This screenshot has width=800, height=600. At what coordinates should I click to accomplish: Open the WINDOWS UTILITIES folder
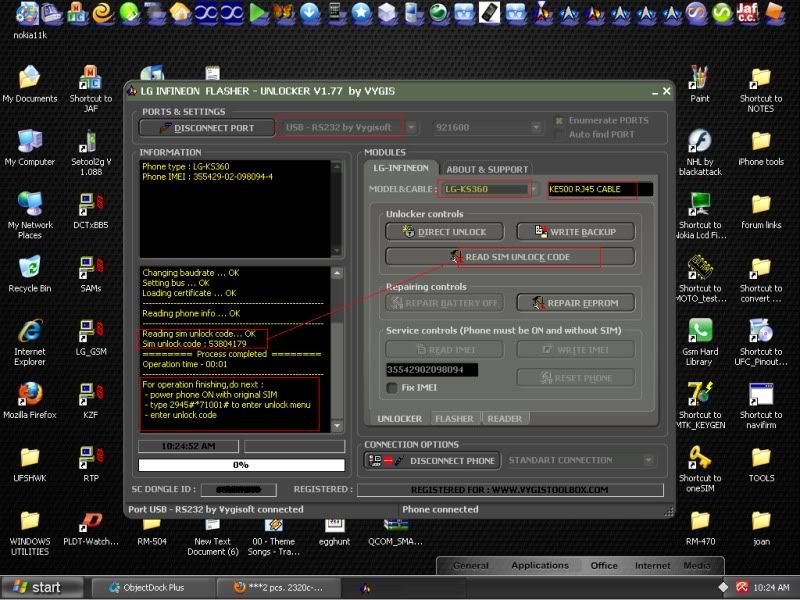30,533
